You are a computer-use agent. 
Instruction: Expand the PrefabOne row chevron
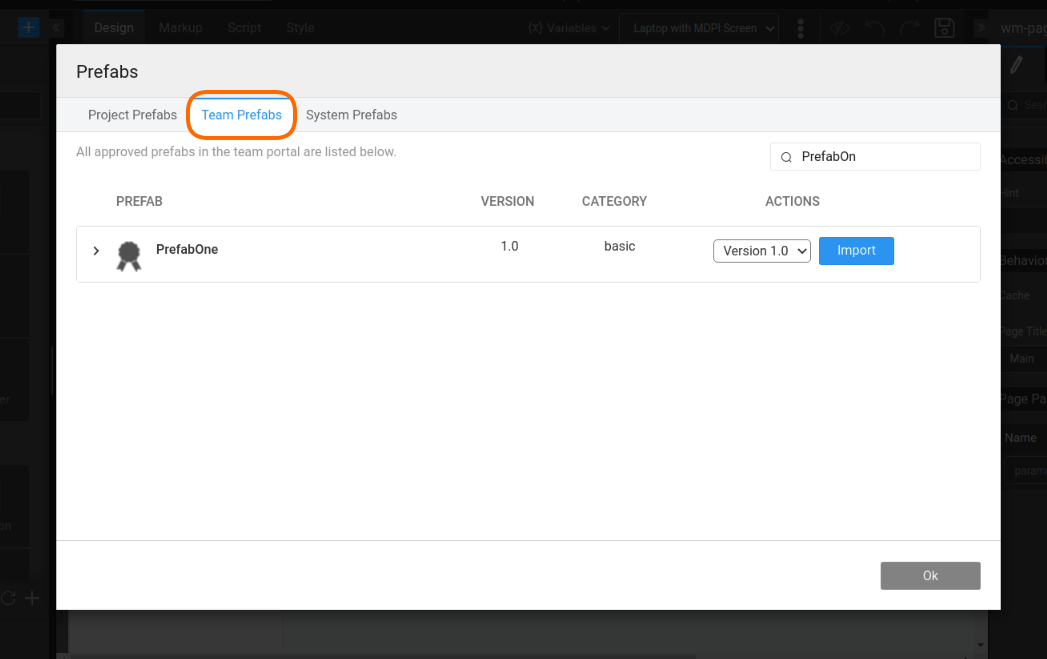point(96,251)
